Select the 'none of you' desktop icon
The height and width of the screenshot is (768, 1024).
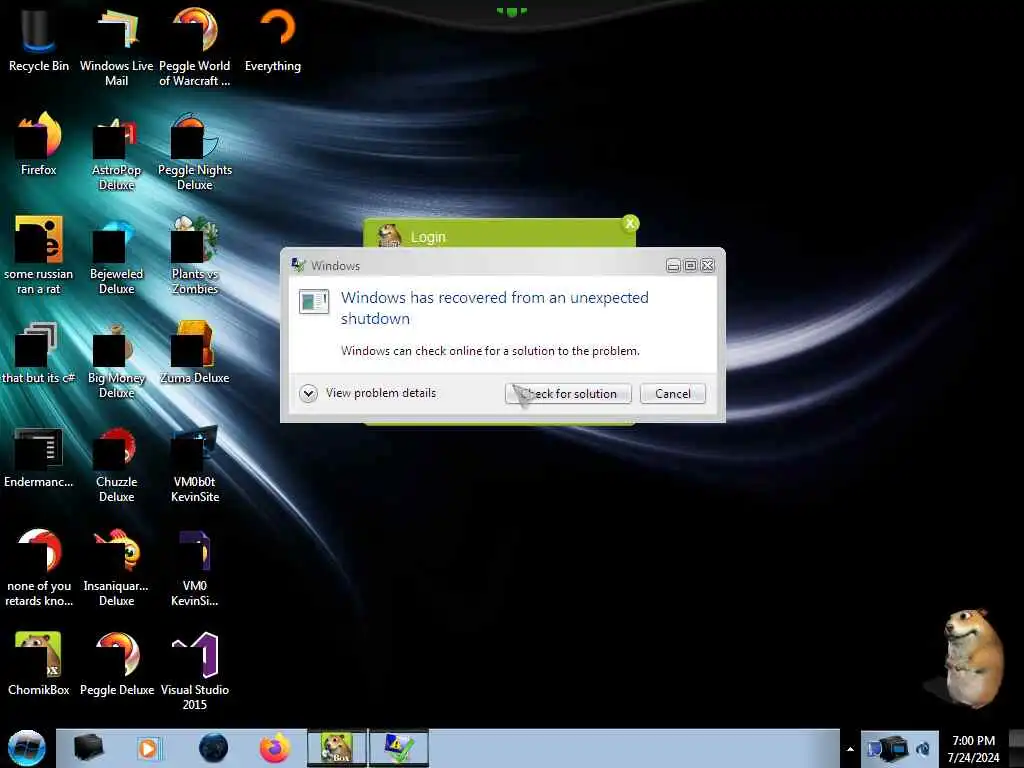tap(39, 568)
